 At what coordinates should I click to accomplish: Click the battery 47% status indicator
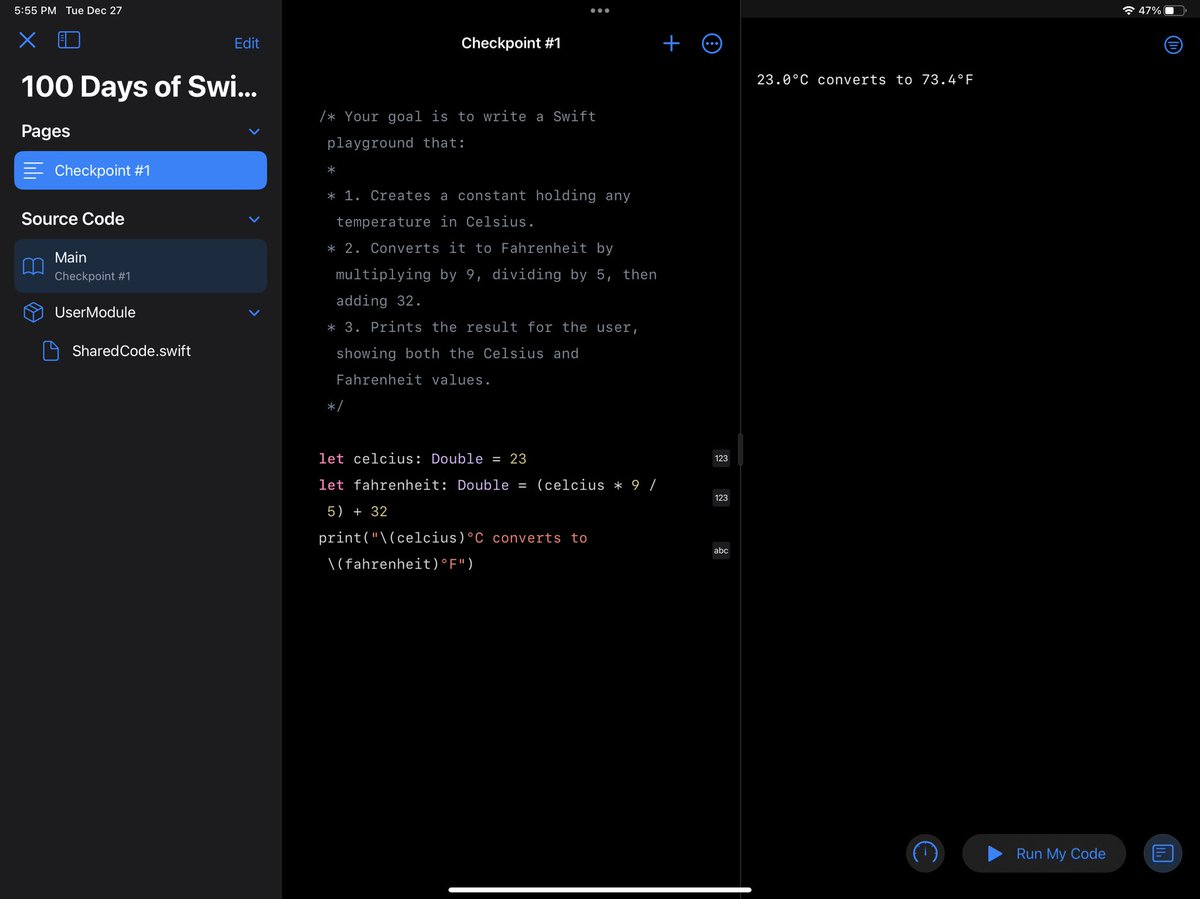tap(1163, 10)
